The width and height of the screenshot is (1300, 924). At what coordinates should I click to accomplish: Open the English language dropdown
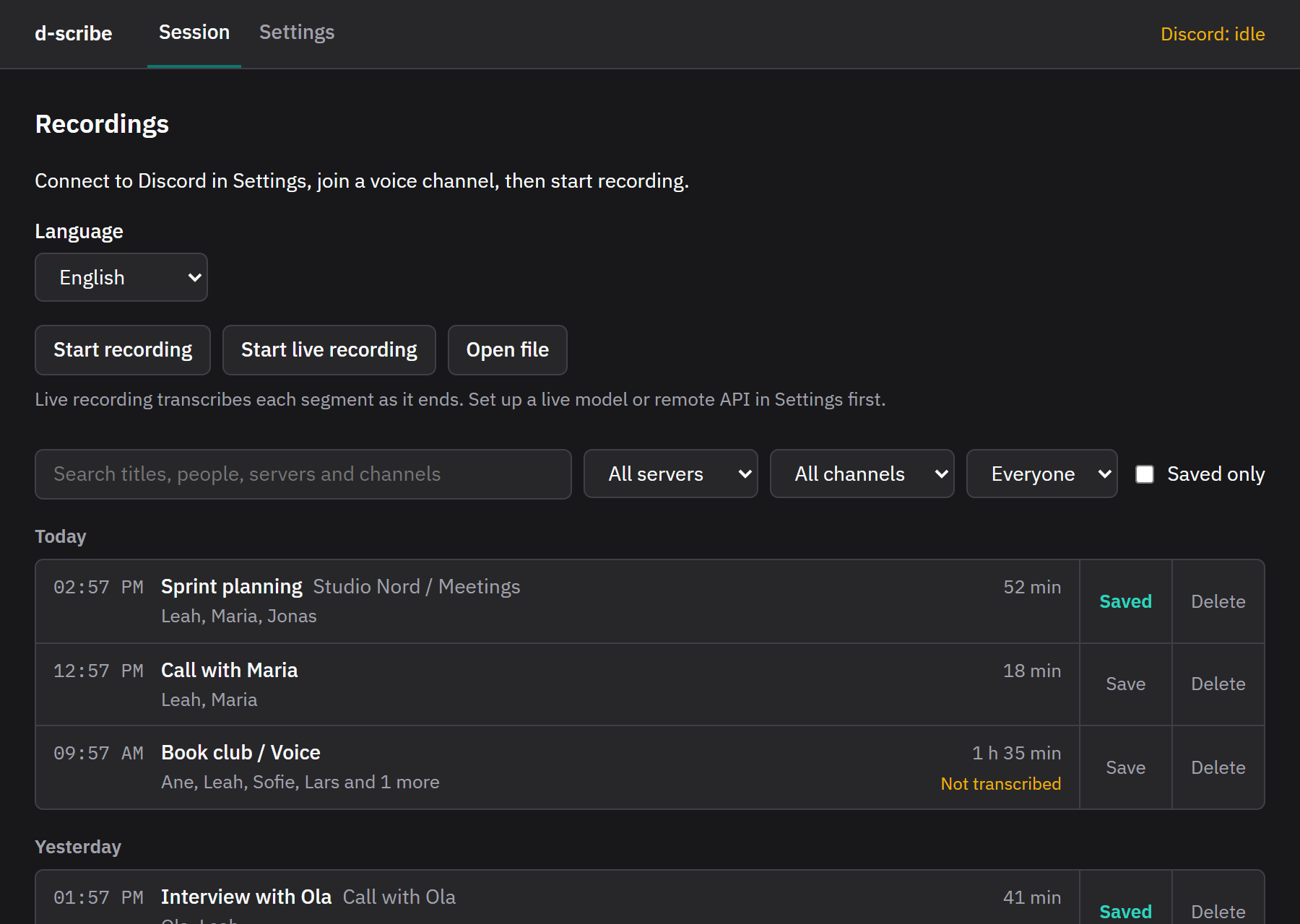click(x=121, y=277)
